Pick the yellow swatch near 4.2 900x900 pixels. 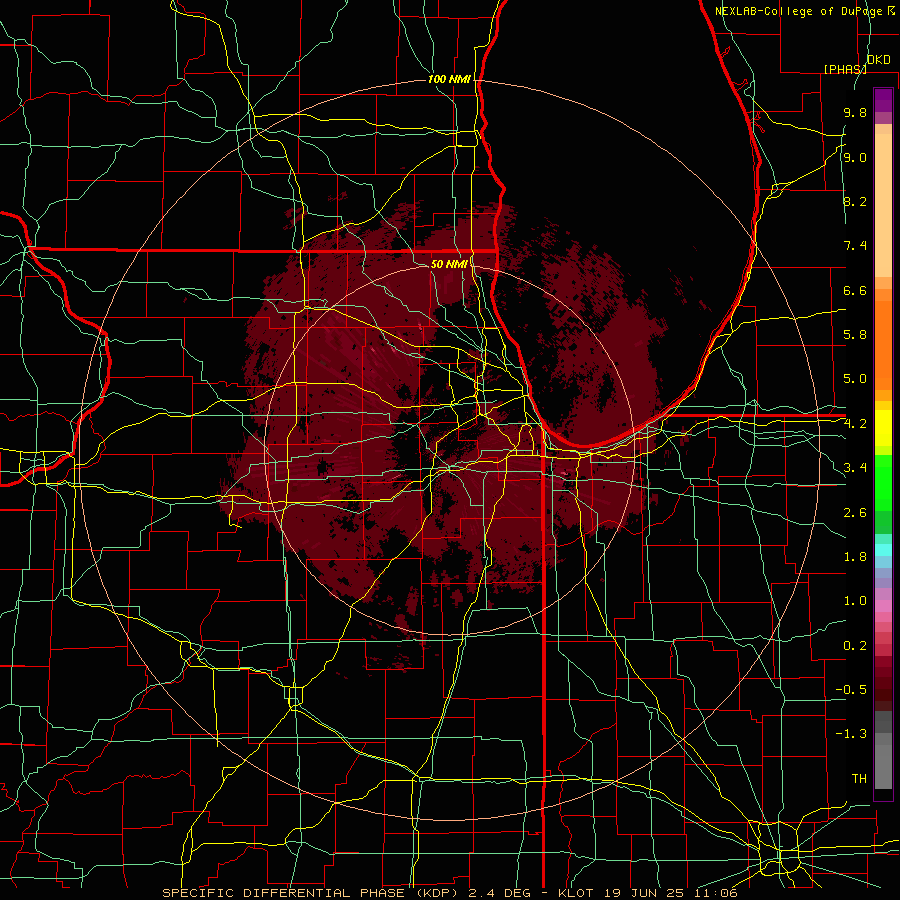883,428
